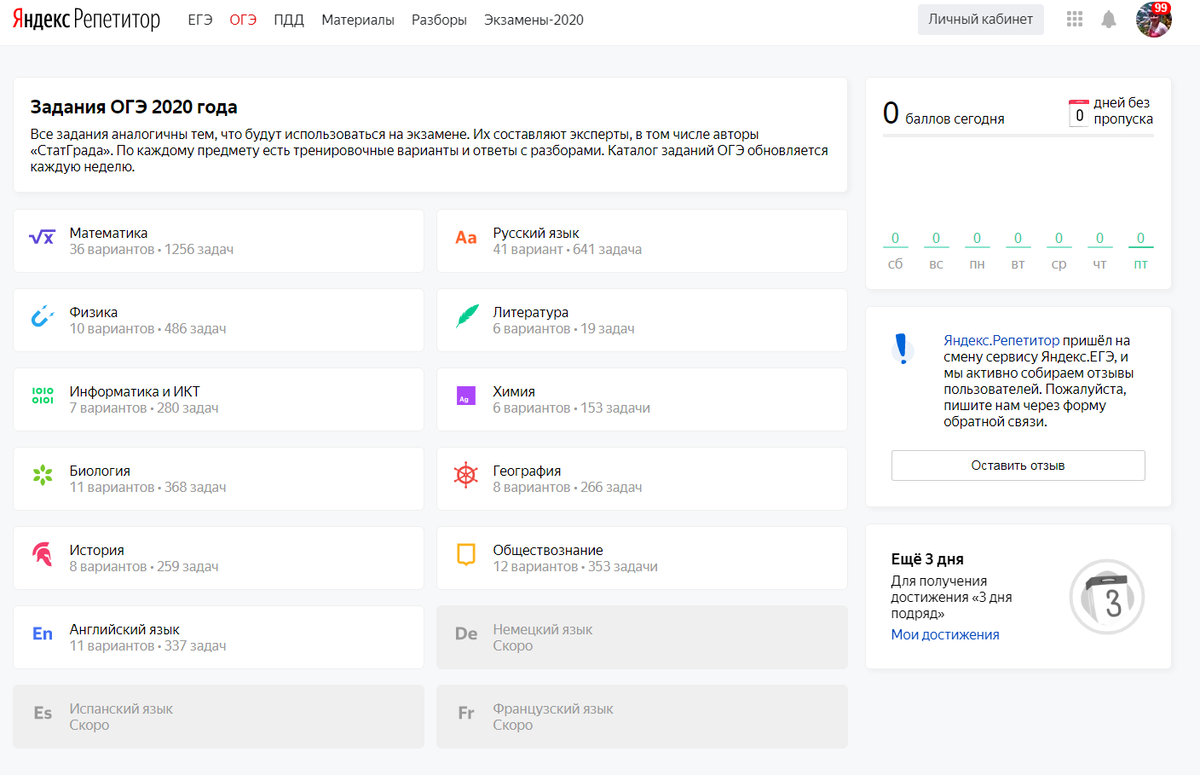Screen dimensions: 1200x775
Task: Switch to the ЕГЭ tab
Action: click(x=200, y=20)
